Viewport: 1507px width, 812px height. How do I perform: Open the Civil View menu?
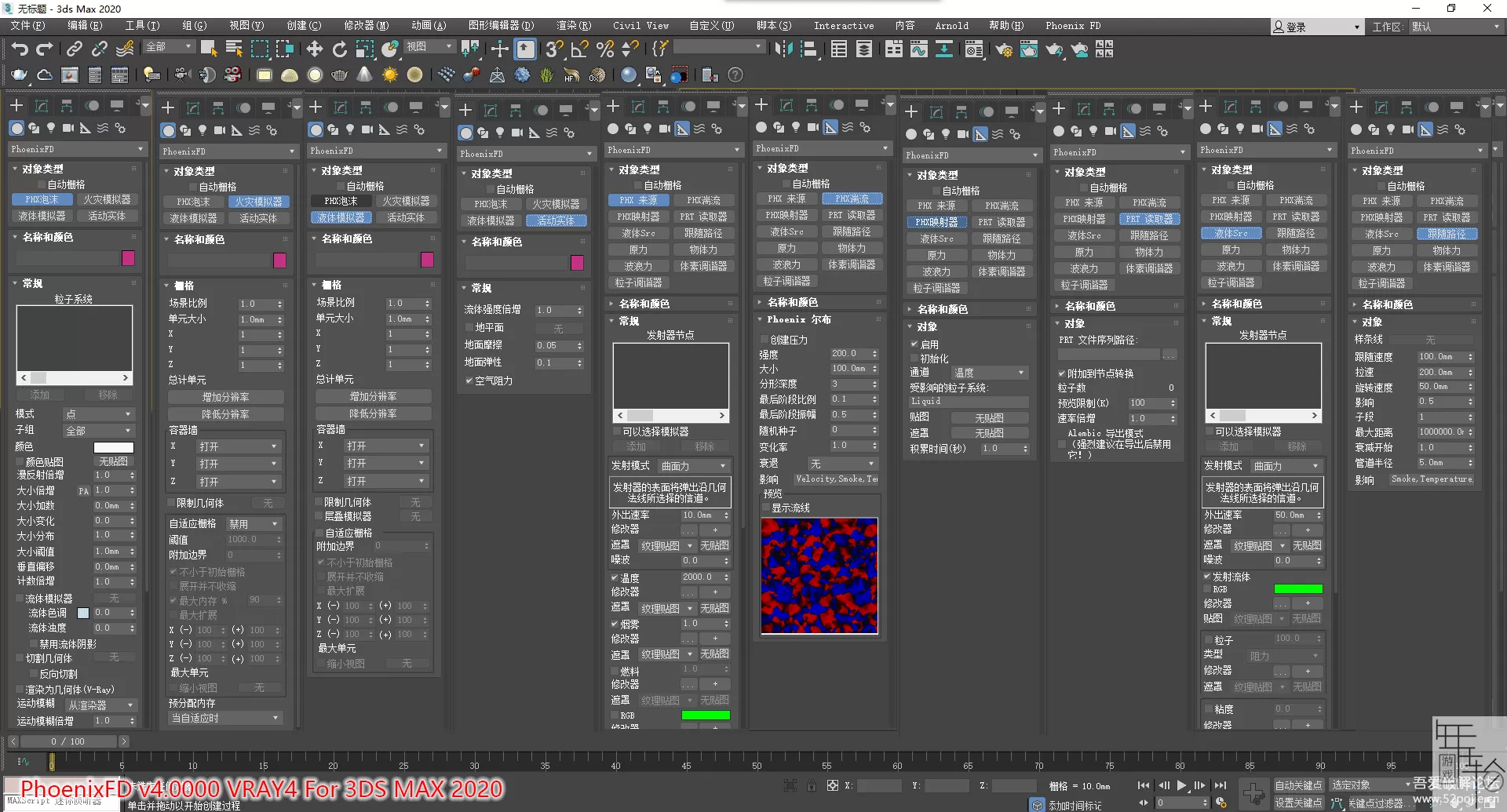pyautogui.click(x=640, y=26)
